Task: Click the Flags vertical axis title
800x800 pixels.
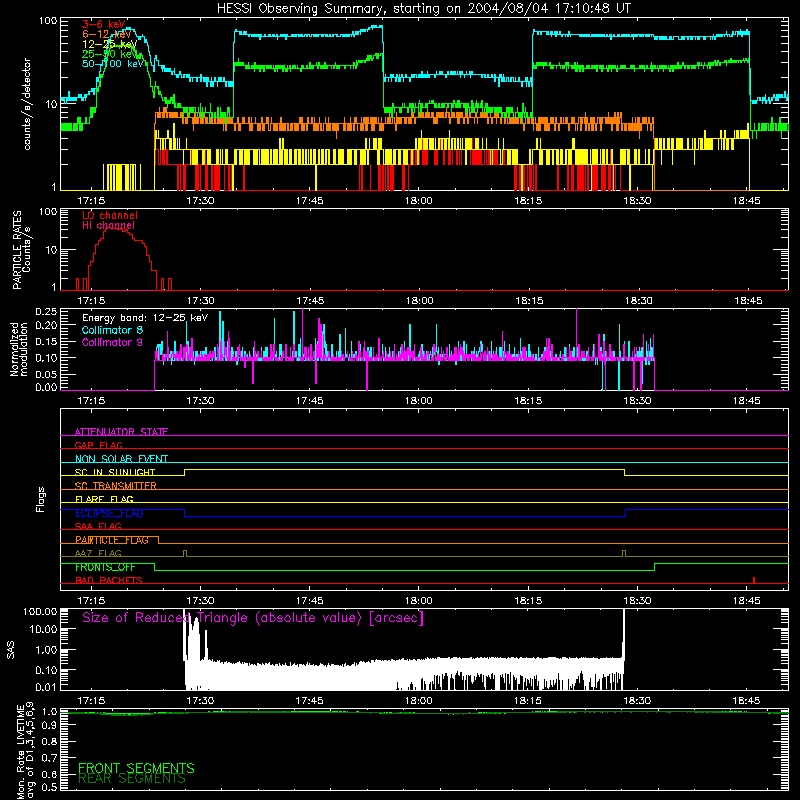Action: 41,499
